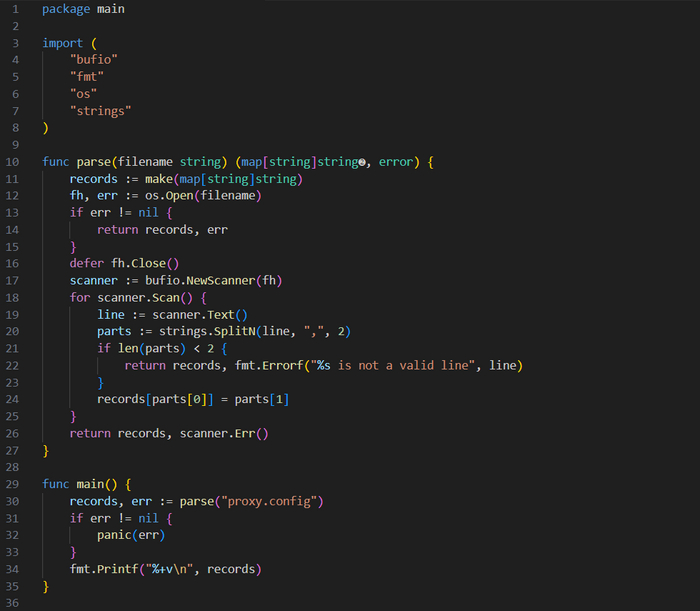Click "fh" variable declared on line 12
Viewport: 700px width, 611px height.
click(x=76, y=196)
